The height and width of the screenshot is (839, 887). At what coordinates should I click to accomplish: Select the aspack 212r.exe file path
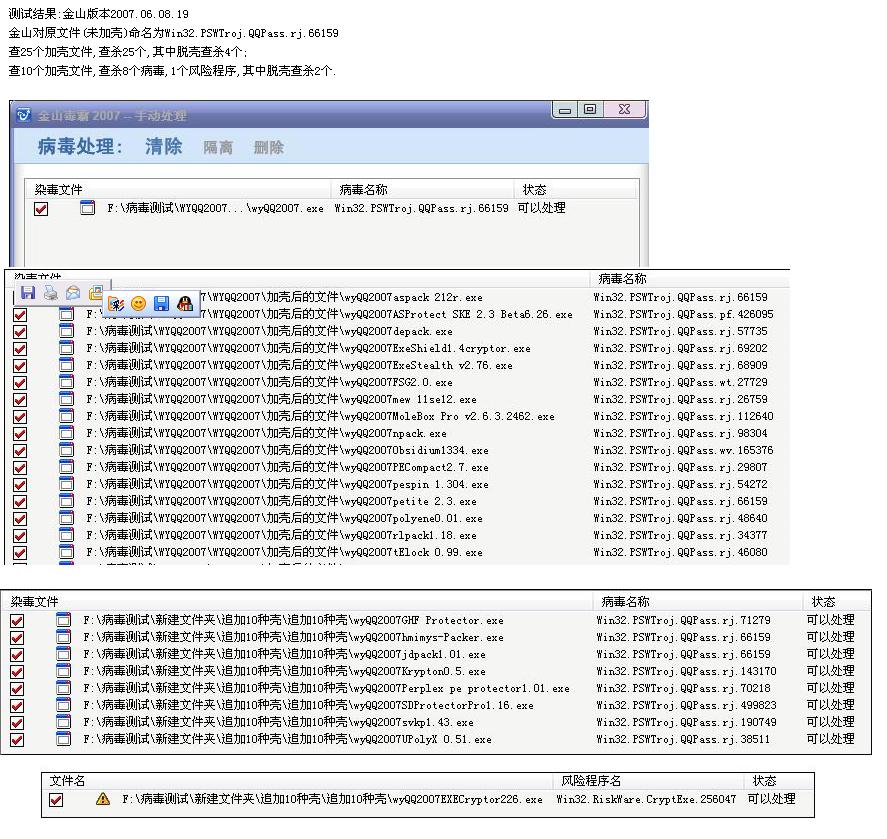(x=343, y=297)
